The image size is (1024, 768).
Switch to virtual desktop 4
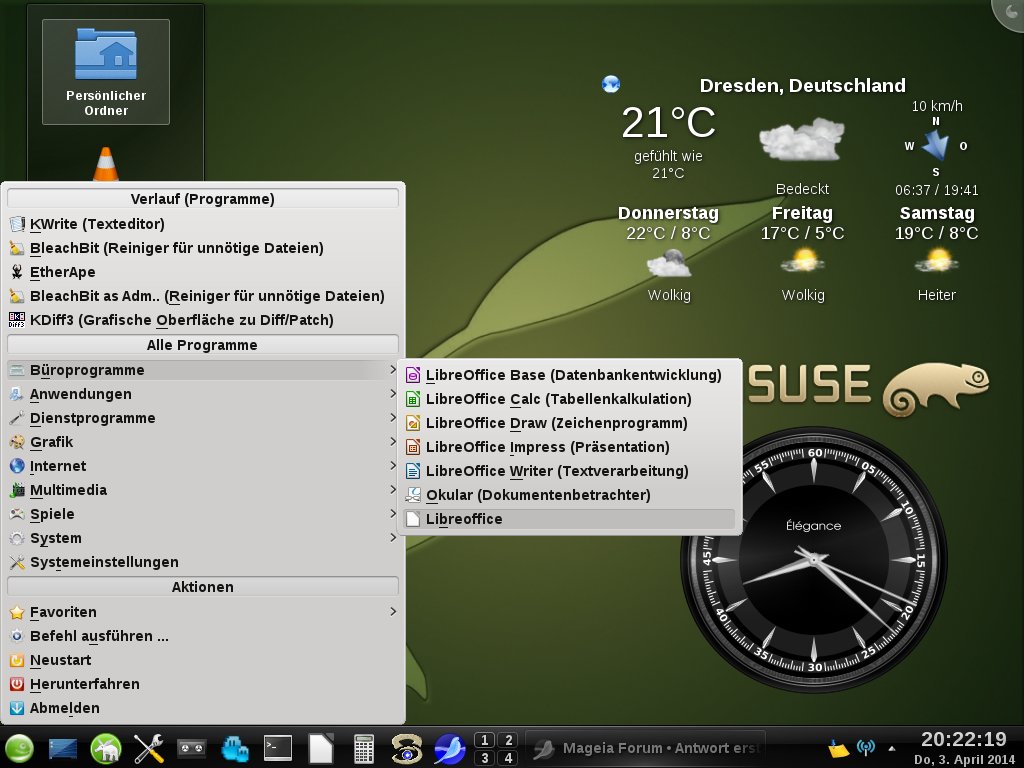click(508, 758)
